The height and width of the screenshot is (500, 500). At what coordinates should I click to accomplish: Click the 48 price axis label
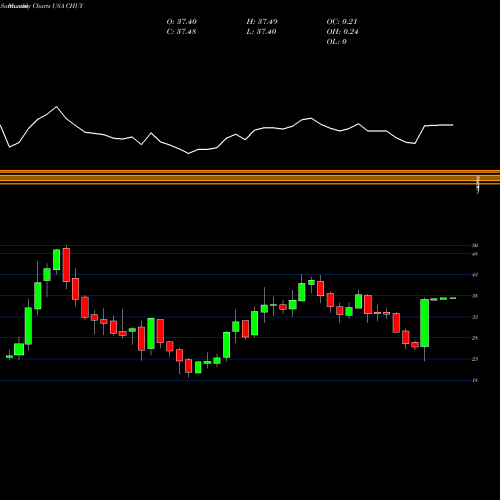(x=475, y=254)
